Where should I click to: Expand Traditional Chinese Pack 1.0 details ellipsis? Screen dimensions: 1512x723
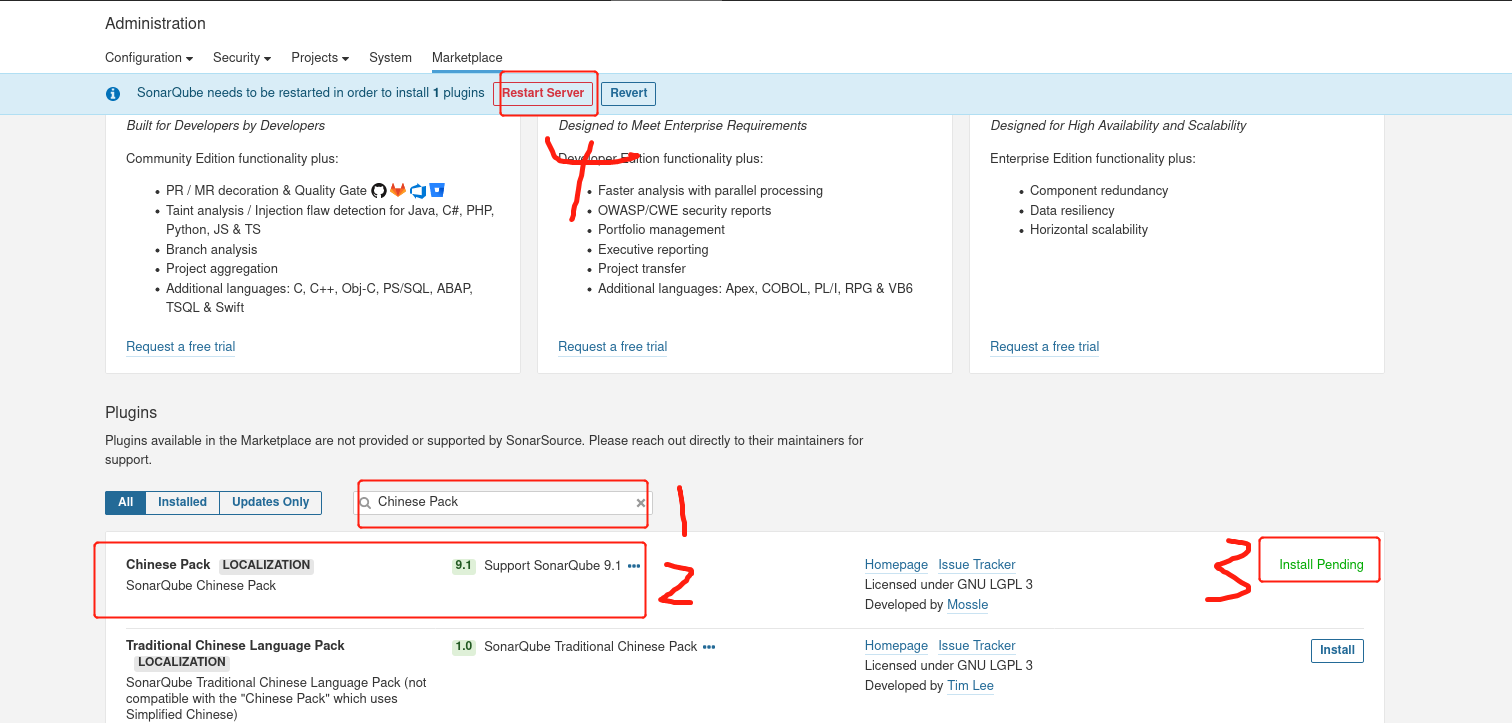(709, 647)
